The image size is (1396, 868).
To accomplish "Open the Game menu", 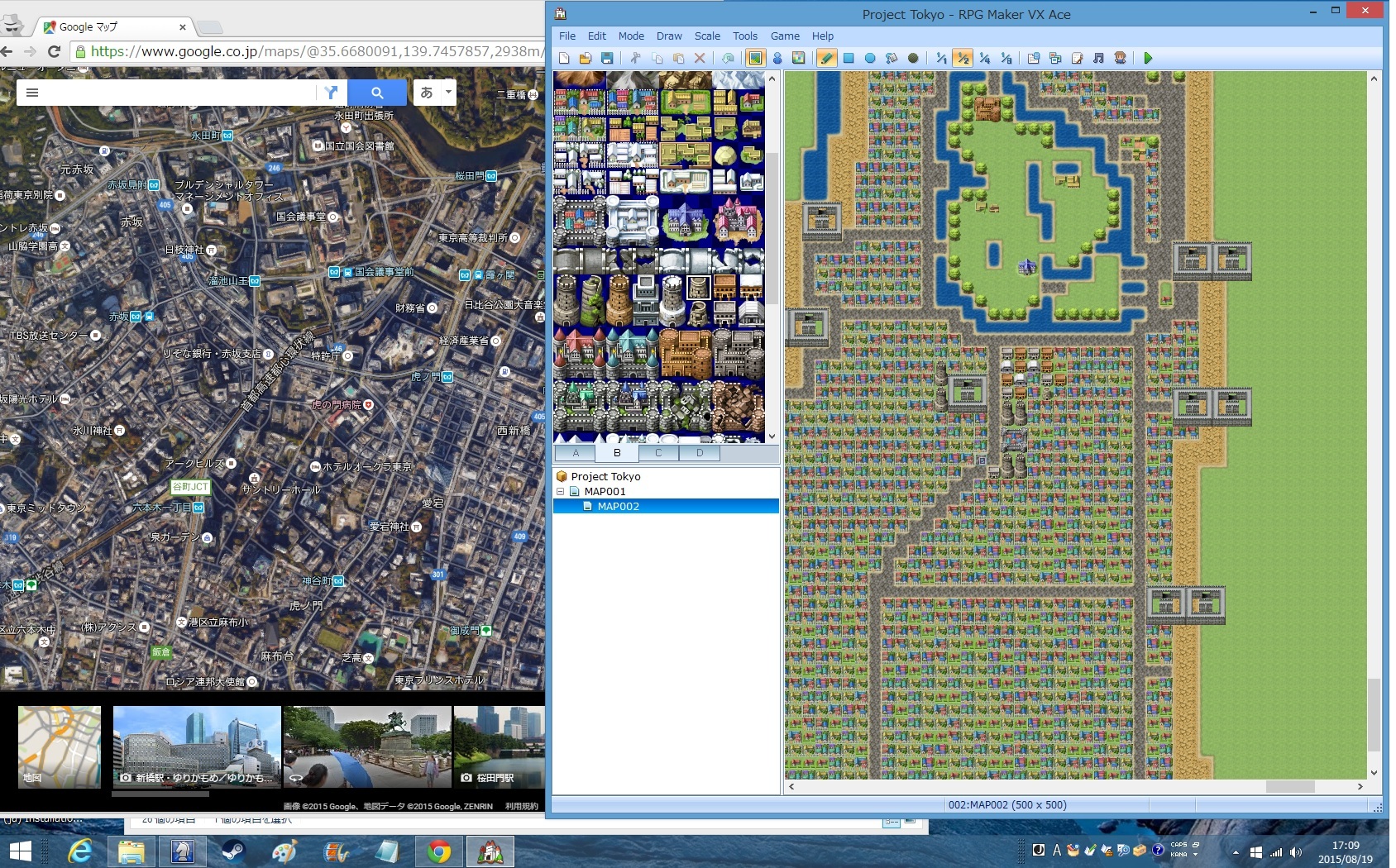I will 785,36.
